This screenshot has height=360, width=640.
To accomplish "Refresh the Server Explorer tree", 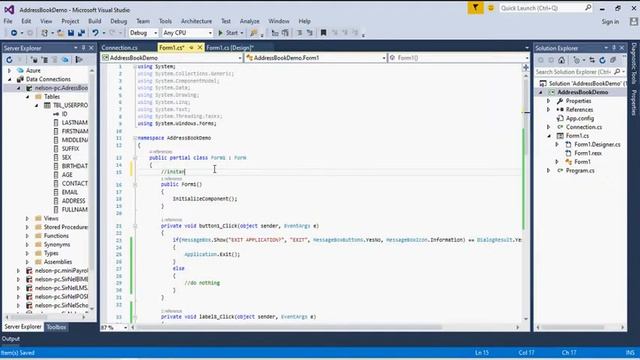I will [x=9, y=60].
